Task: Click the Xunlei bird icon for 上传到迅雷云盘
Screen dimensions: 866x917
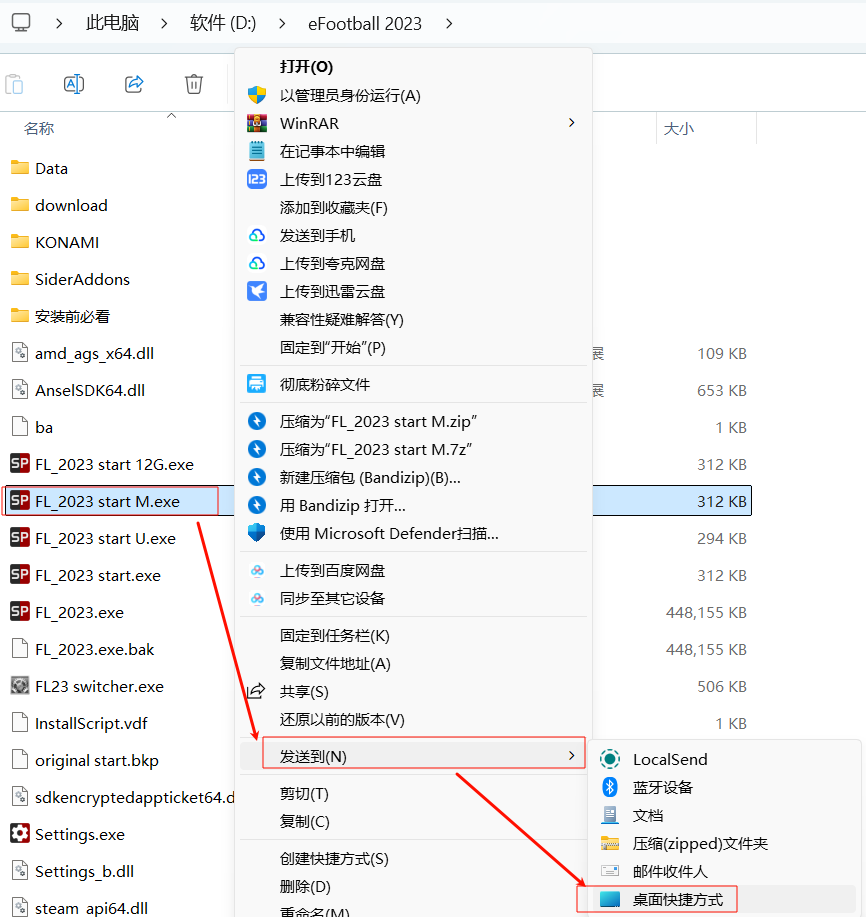Action: pyautogui.click(x=257, y=291)
